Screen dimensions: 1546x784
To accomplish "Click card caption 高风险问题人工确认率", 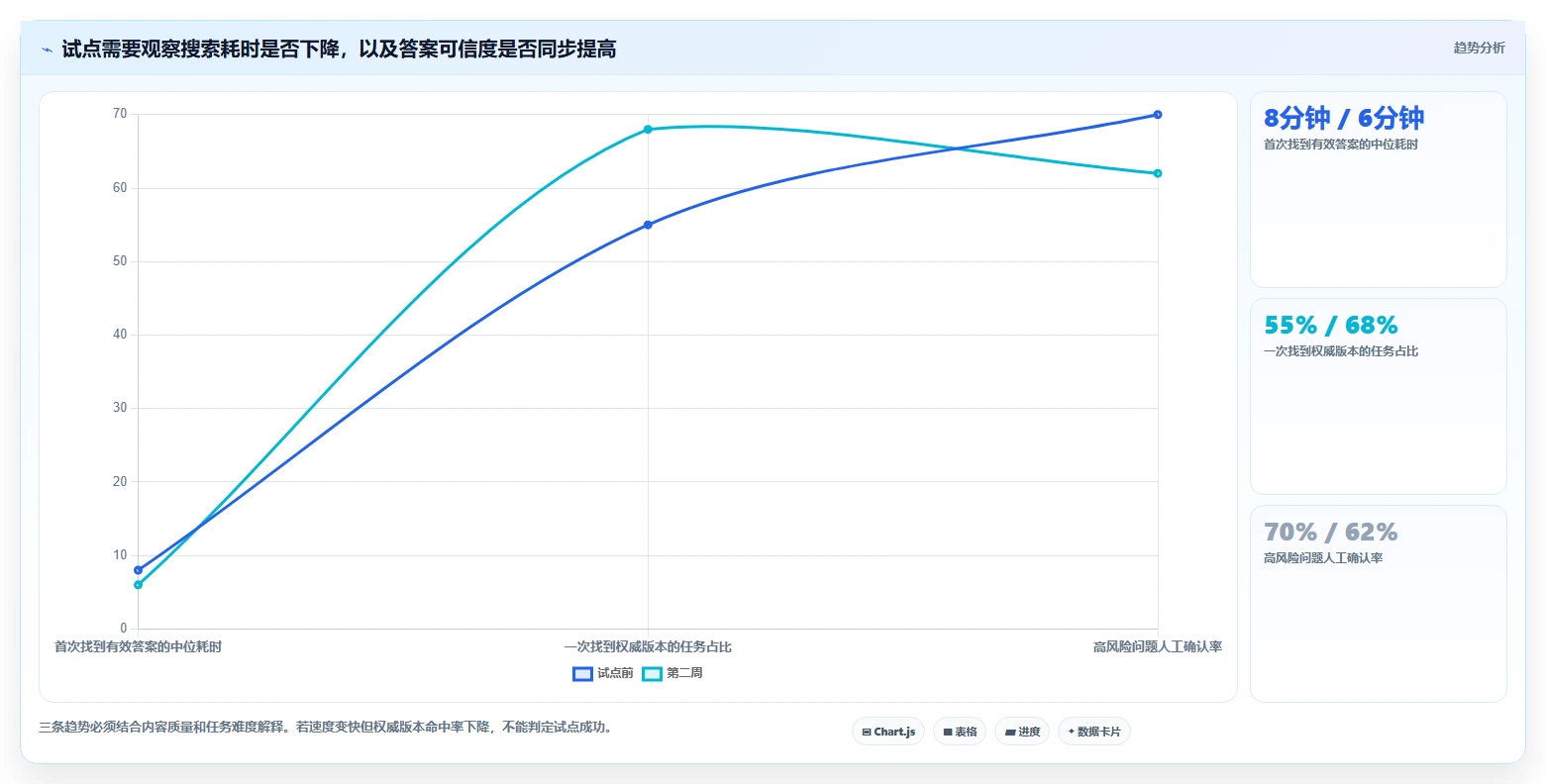I will [x=1323, y=558].
